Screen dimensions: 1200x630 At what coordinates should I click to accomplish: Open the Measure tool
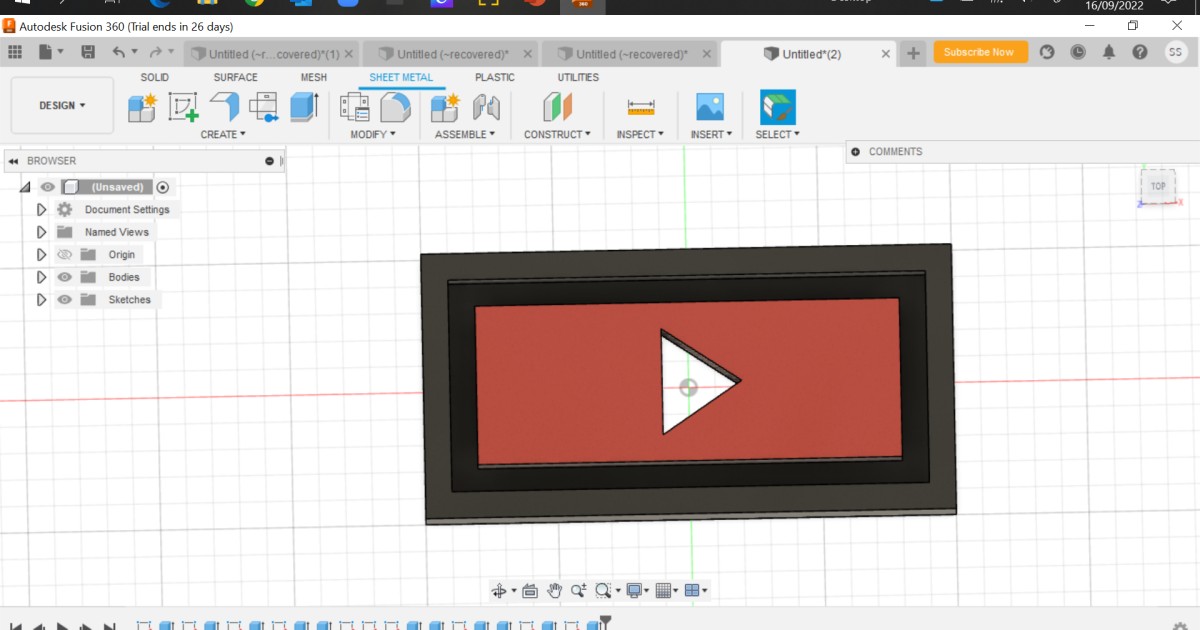pyautogui.click(x=640, y=107)
